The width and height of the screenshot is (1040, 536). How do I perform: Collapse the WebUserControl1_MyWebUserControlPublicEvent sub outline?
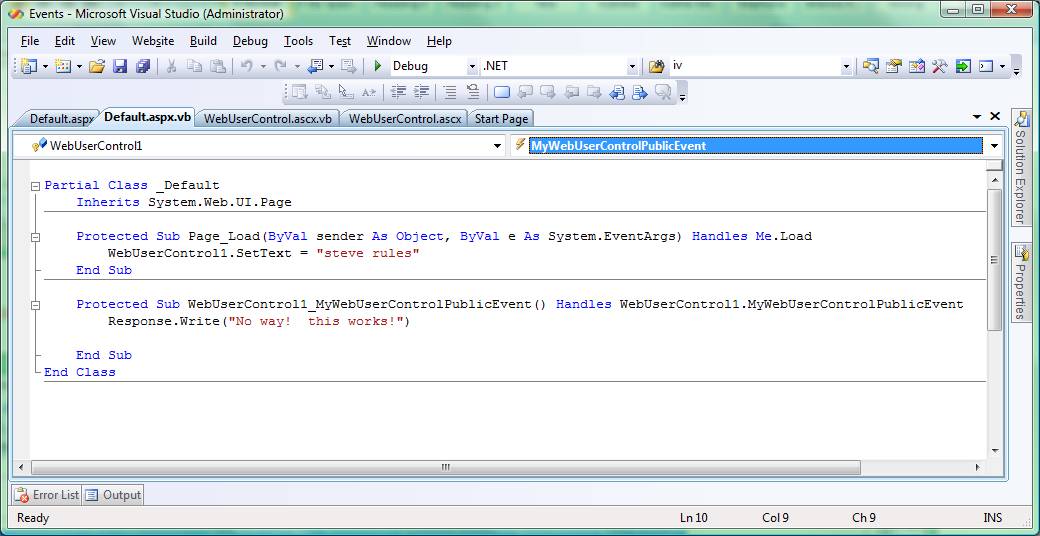(36, 305)
